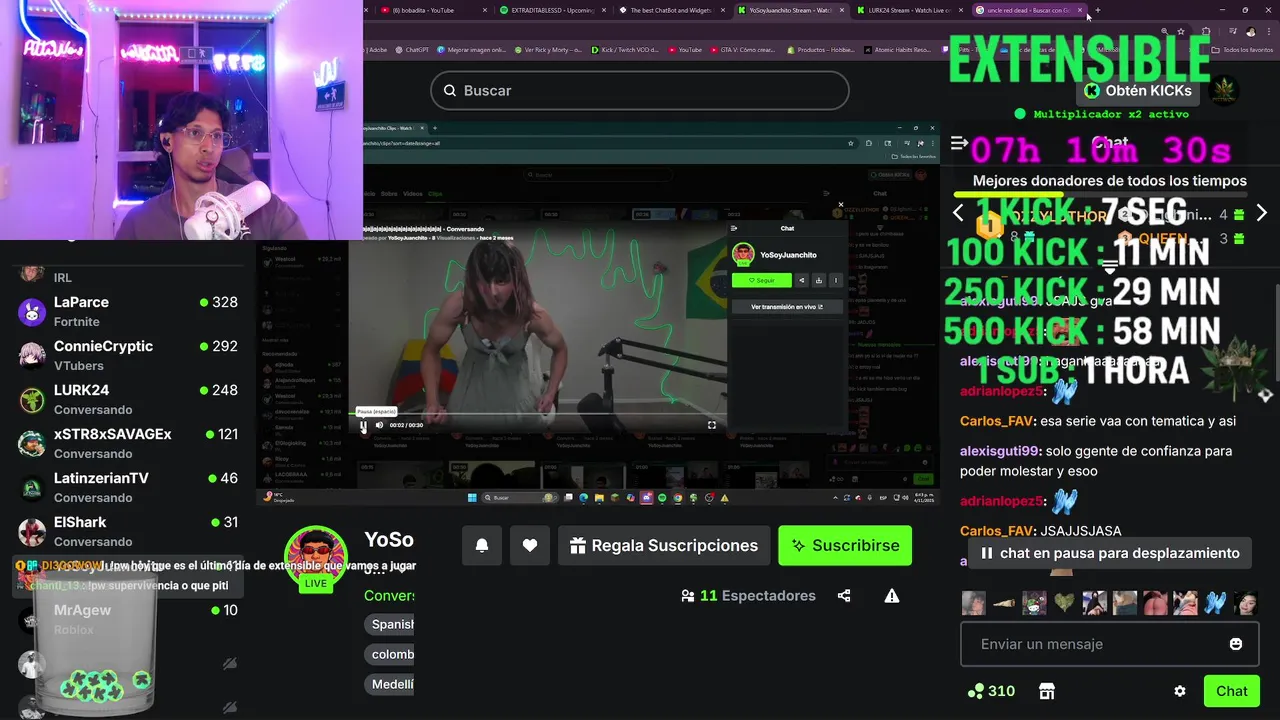Open the YoSoyJuanchito LIVE avatar
Viewport: 1280px width, 720px height.
(x=316, y=557)
